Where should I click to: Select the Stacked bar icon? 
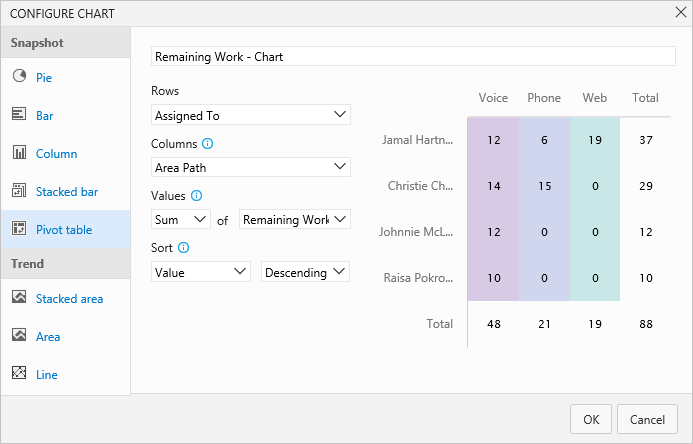pos(19,191)
